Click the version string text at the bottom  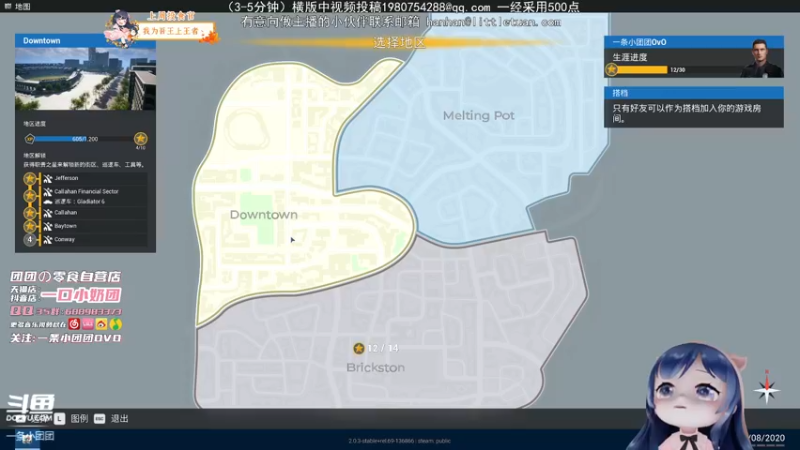399,441
